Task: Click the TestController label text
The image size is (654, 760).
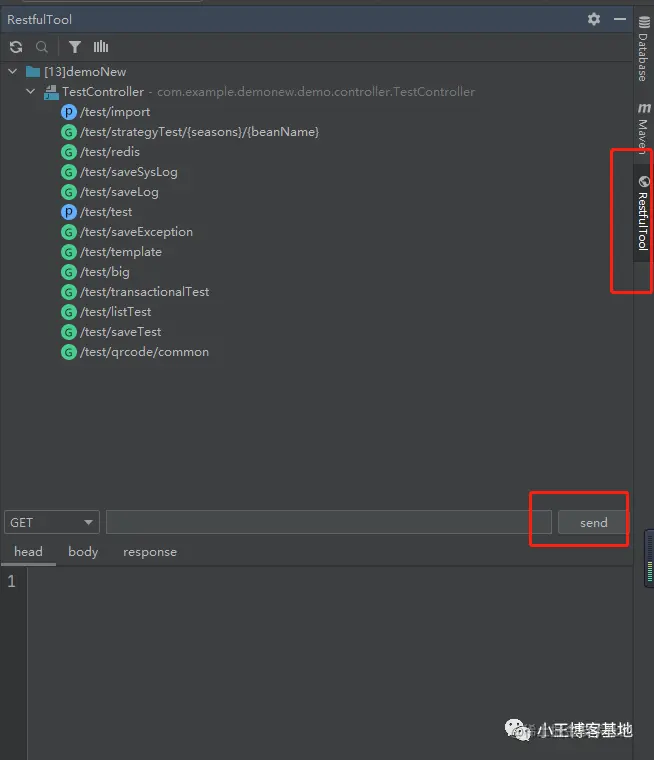Action: (x=103, y=92)
